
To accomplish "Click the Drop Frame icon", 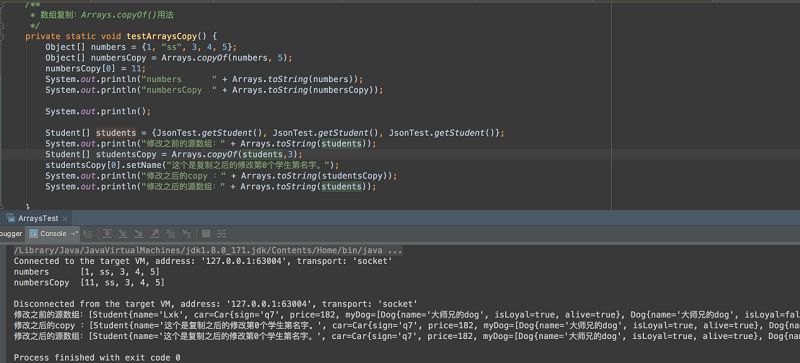I will pos(170,234).
